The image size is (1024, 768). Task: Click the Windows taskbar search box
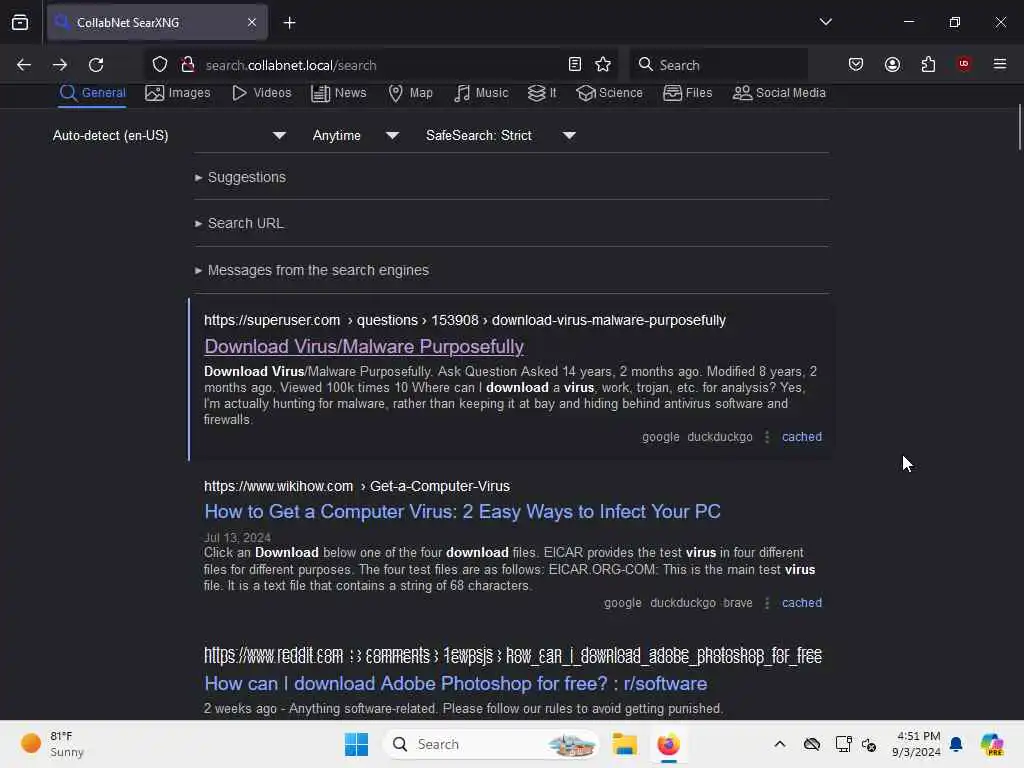coord(491,744)
